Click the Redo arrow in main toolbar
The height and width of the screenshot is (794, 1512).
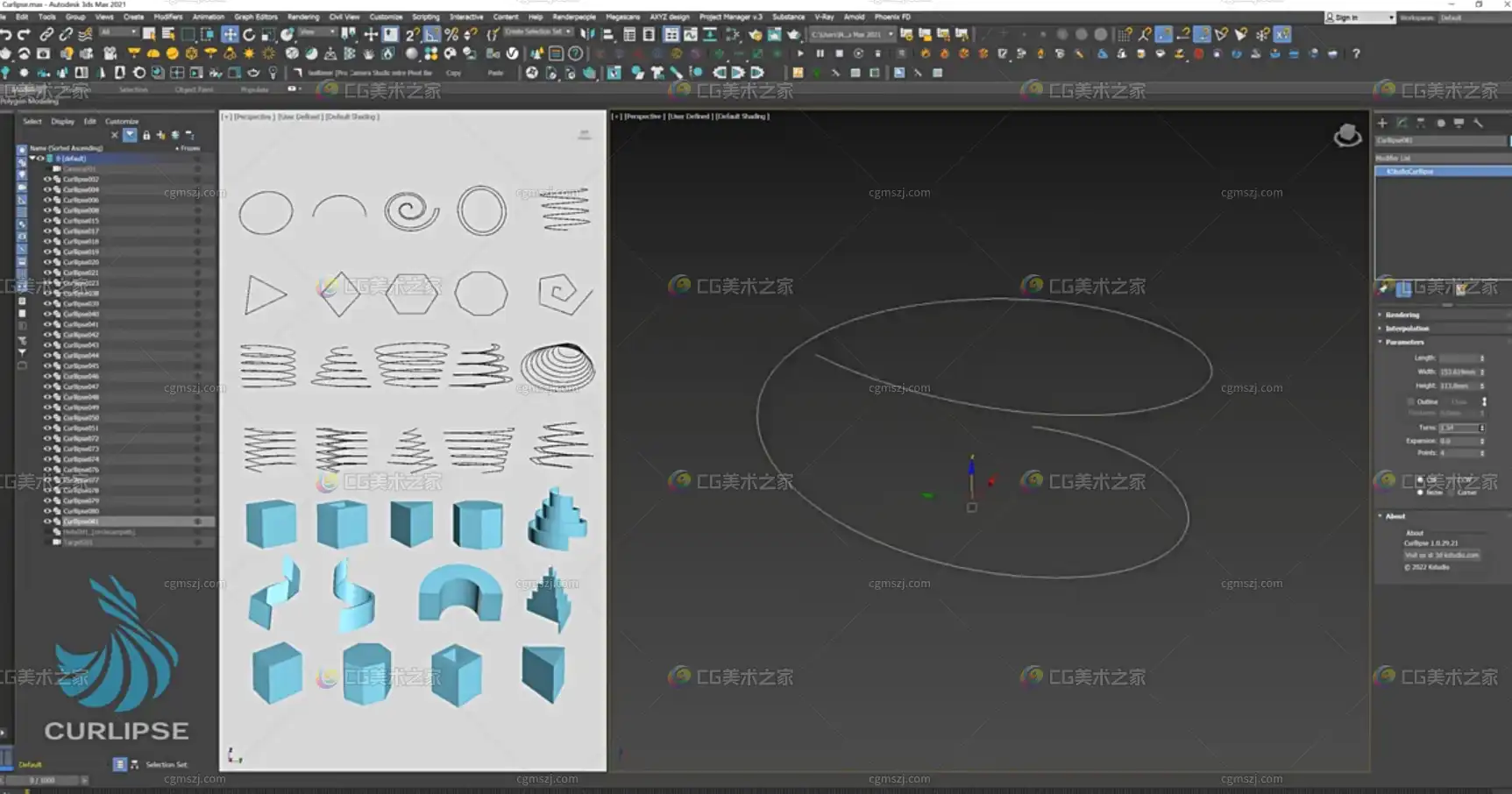pyautogui.click(x=25, y=34)
